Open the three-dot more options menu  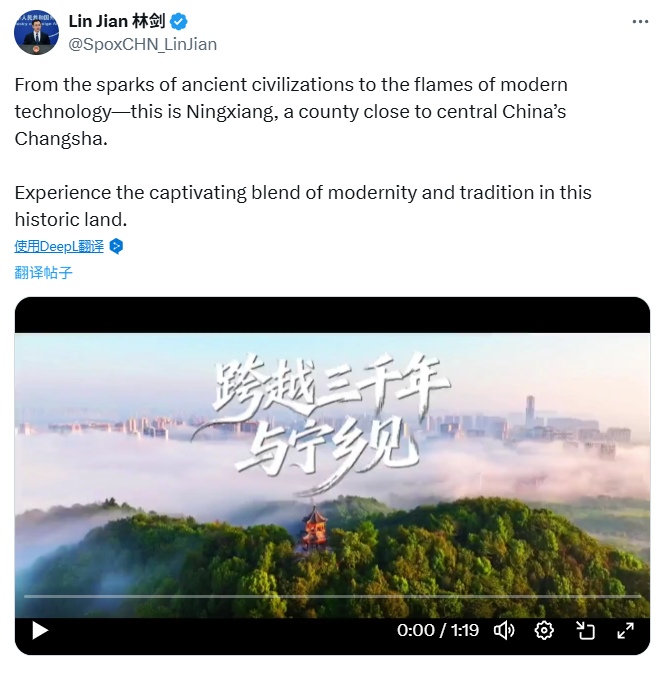[640, 22]
